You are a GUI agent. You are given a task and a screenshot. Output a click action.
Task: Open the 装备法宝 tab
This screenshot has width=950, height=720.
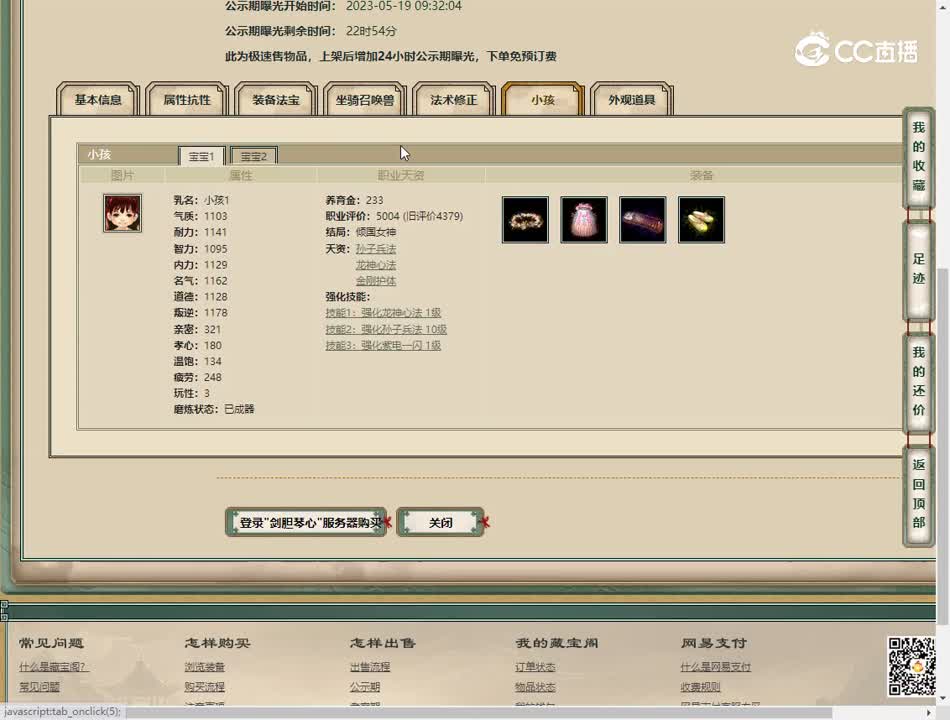[x=275, y=99]
